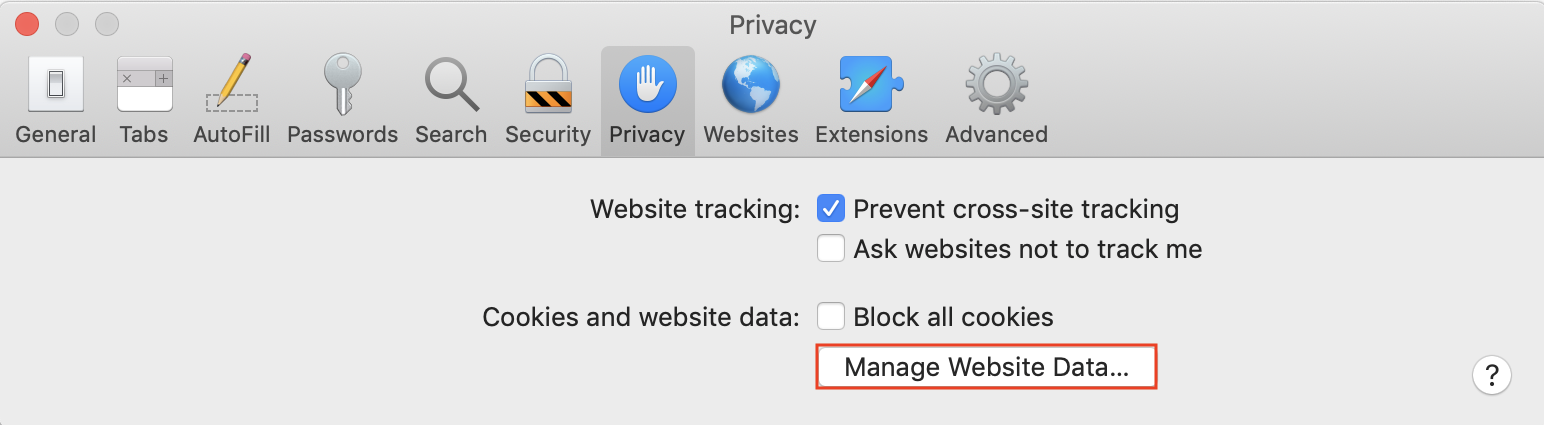Click the gray minimize window button
The width and height of the screenshot is (1544, 425).
67,23
